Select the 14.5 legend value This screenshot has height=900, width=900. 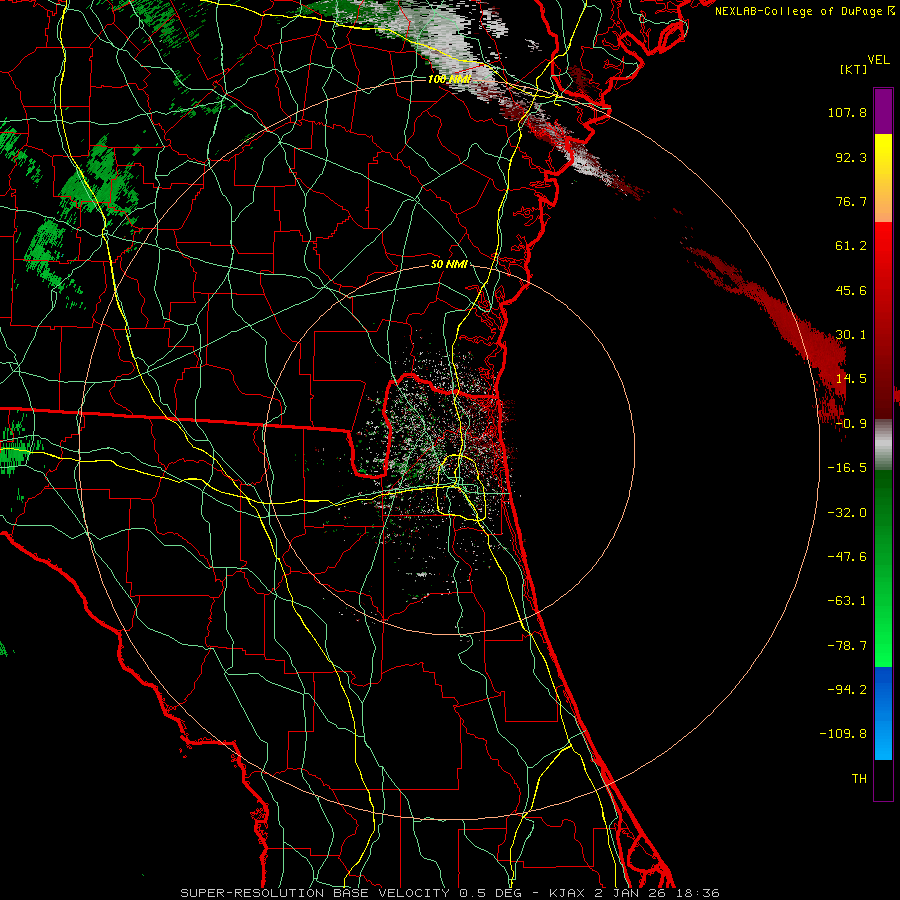pyautogui.click(x=851, y=379)
